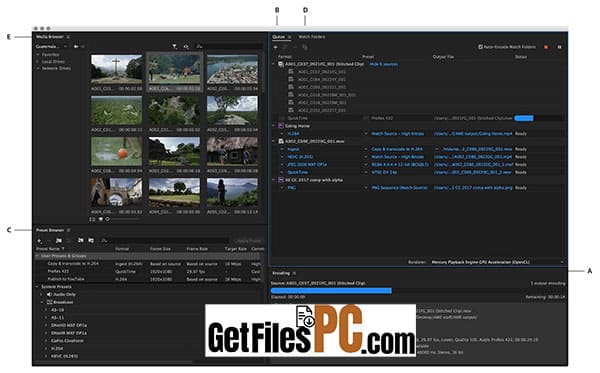This screenshot has width=600, height=373.
Task: Open the Preset Browser panel menu icon
Action: 69,230
